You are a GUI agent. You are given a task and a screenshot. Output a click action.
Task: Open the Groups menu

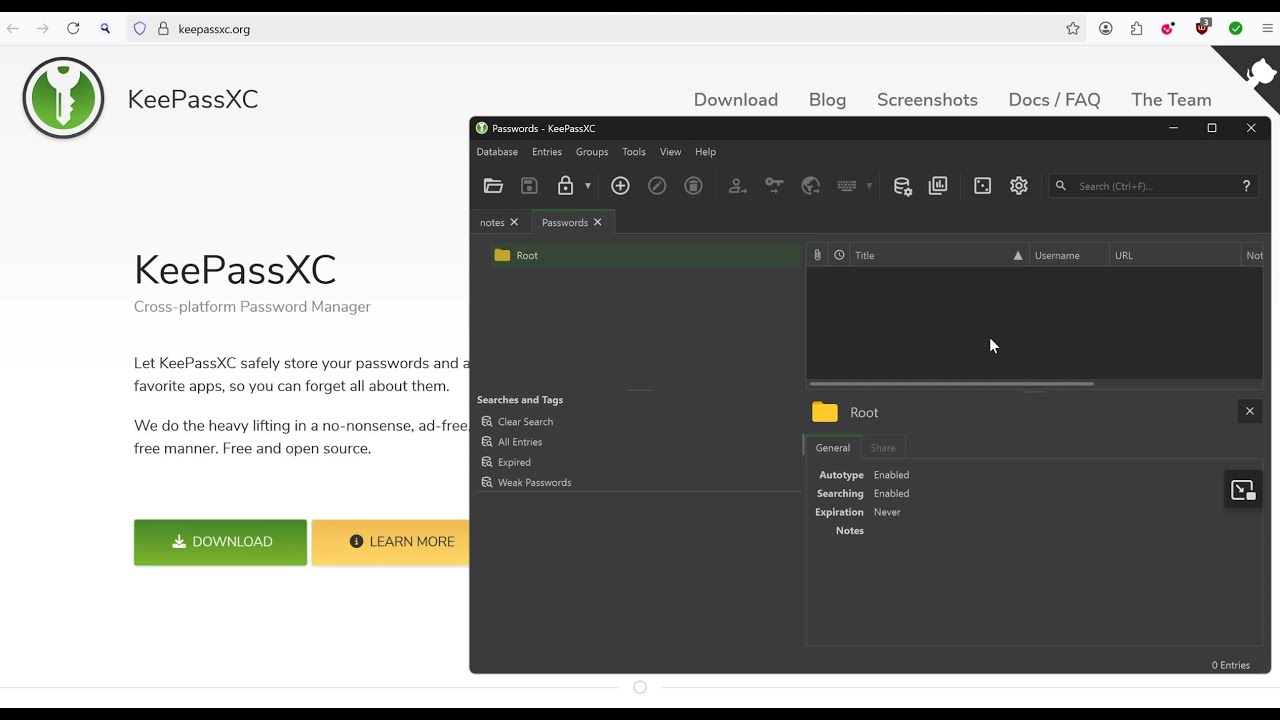pyautogui.click(x=592, y=152)
